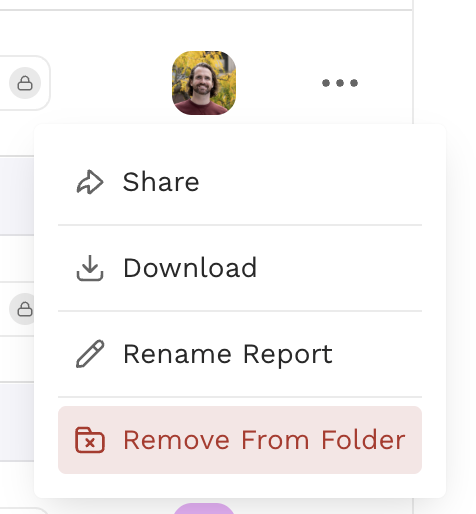Click the pencil icon beside Rename Report
Screen dimensions: 476x514
pyautogui.click(x=90, y=354)
